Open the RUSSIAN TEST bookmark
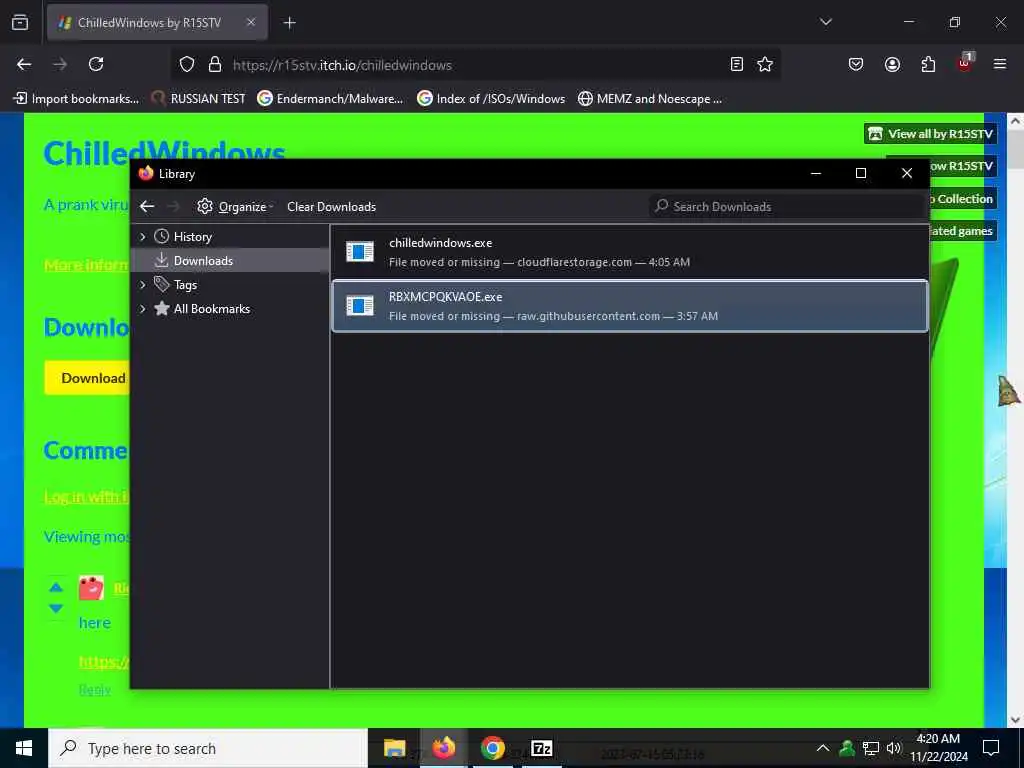This screenshot has width=1024, height=768. (199, 99)
